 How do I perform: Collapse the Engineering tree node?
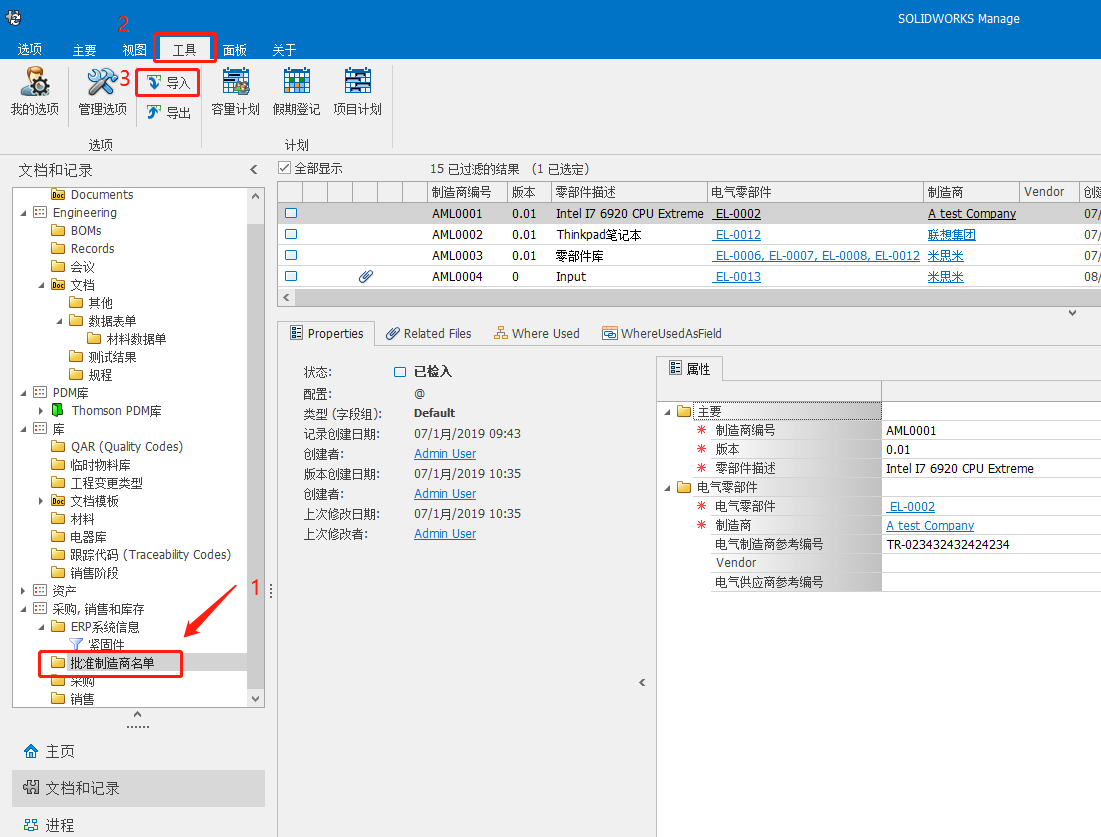24,213
